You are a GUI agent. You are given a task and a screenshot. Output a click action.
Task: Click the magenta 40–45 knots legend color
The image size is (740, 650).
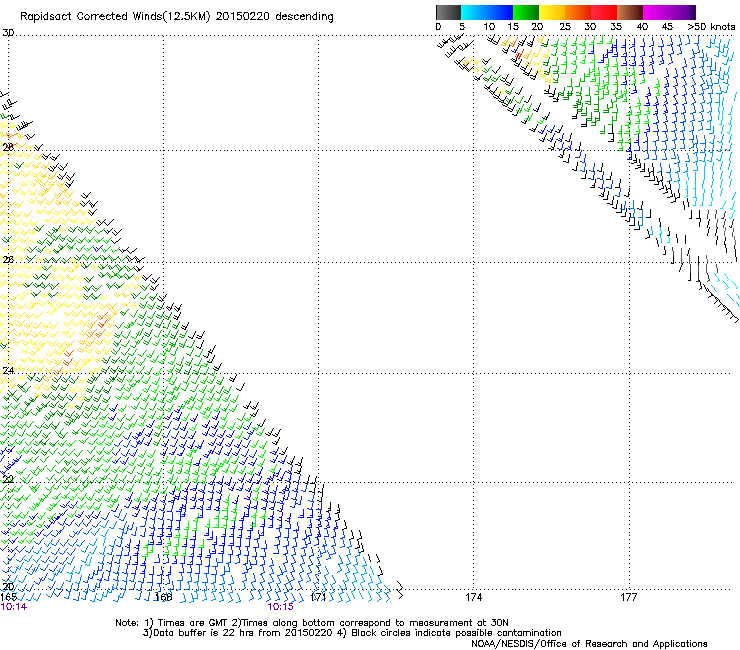click(x=656, y=12)
